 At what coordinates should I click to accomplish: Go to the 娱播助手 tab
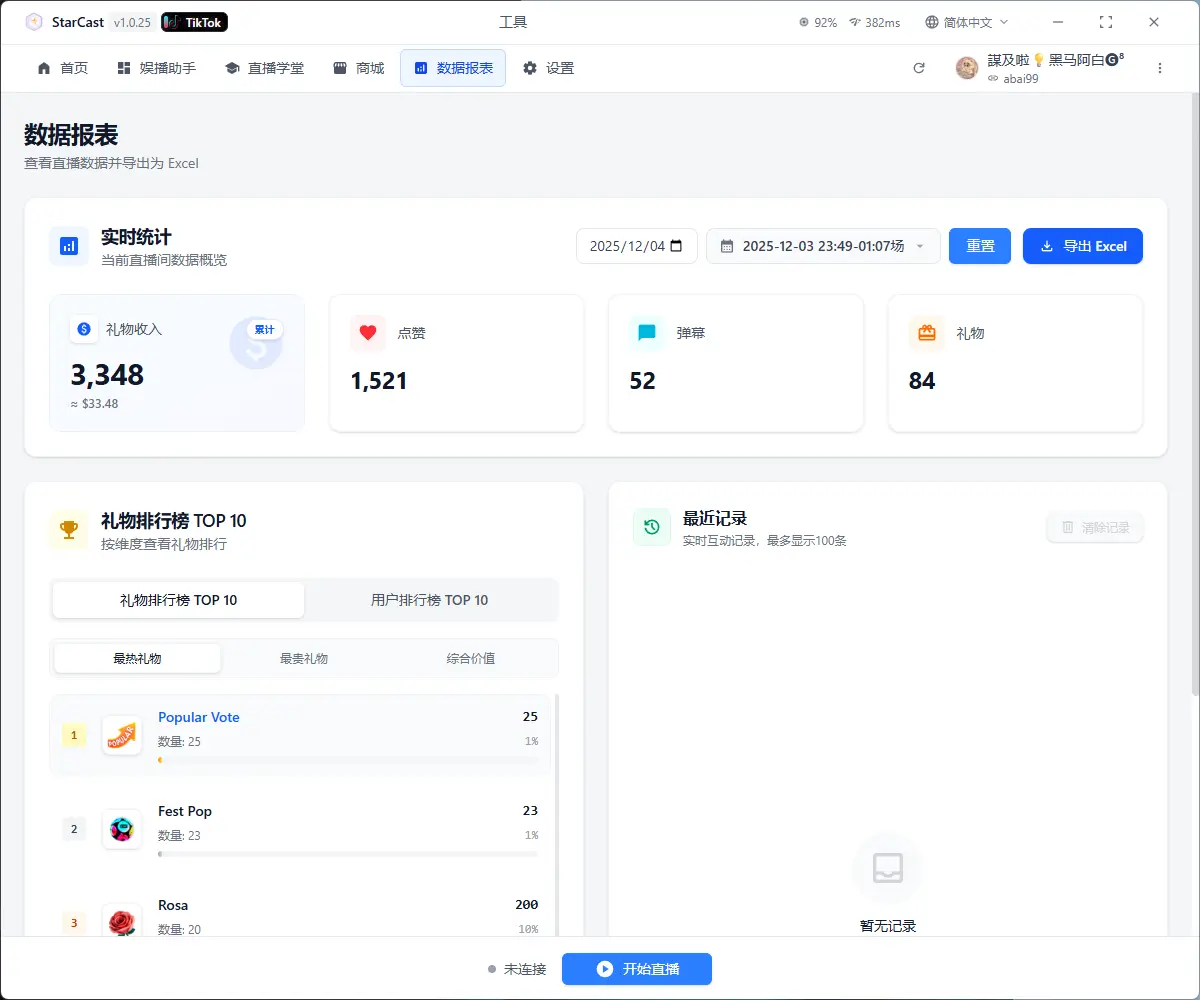(157, 68)
